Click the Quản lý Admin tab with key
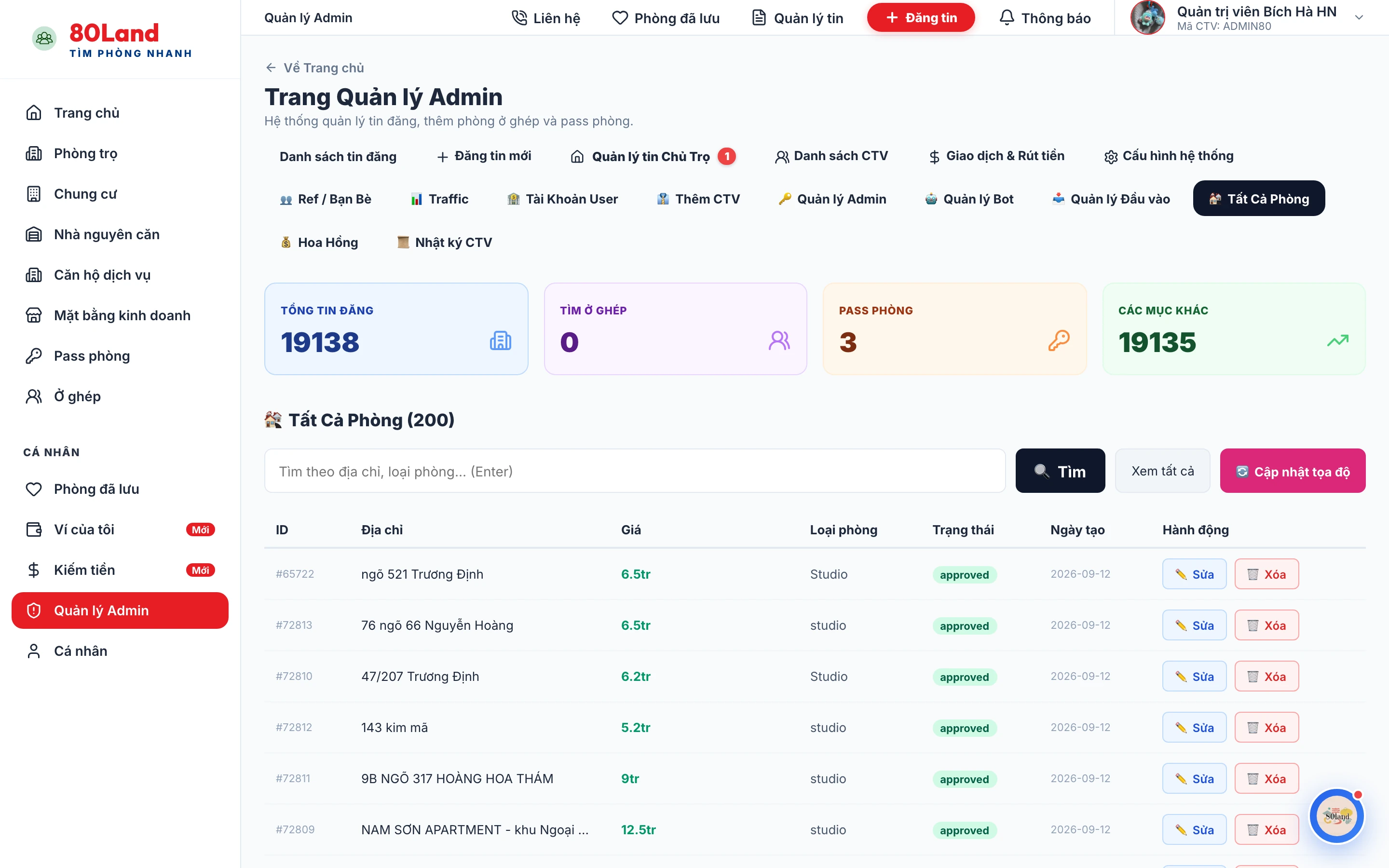The width and height of the screenshot is (1389, 868). pos(832,199)
